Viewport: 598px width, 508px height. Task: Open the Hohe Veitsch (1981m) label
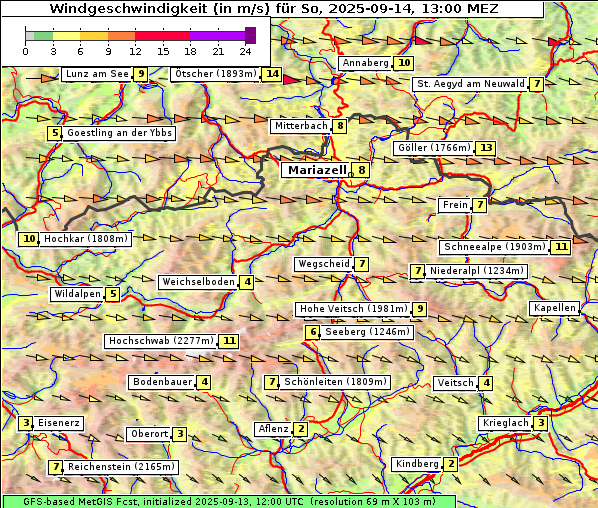(x=354, y=309)
